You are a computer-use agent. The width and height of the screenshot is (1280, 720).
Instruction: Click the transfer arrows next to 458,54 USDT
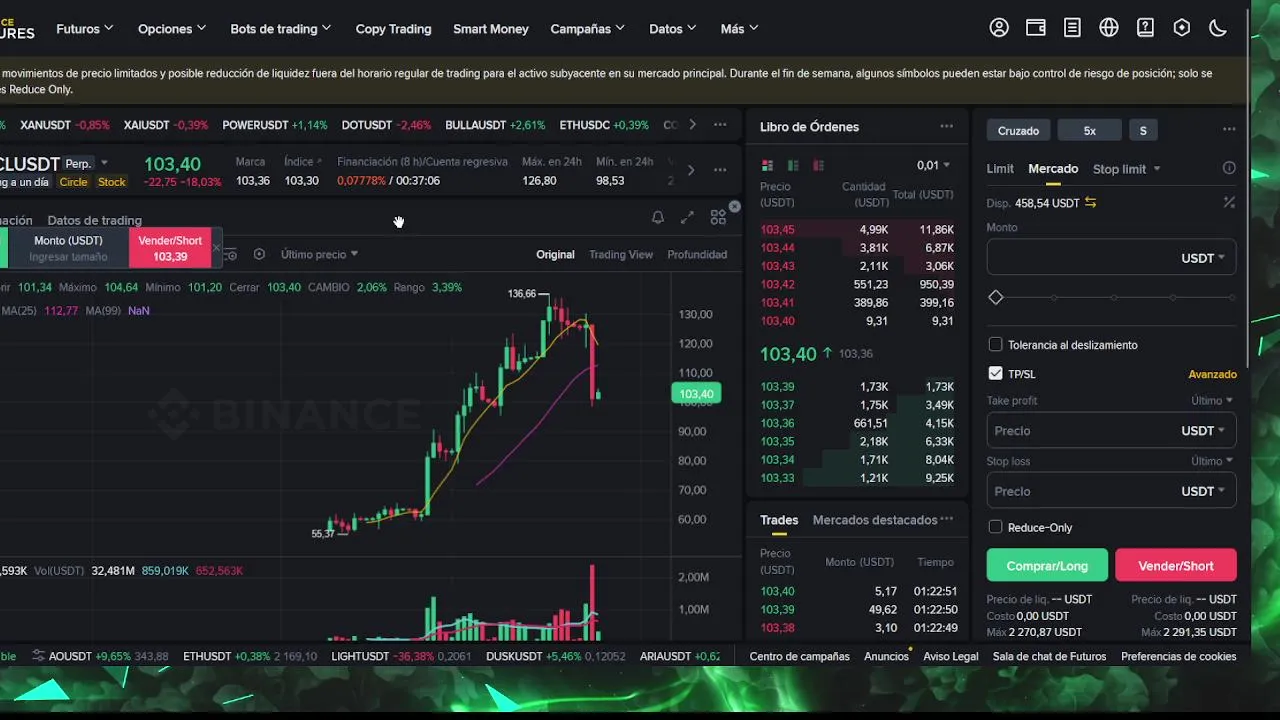click(1090, 202)
